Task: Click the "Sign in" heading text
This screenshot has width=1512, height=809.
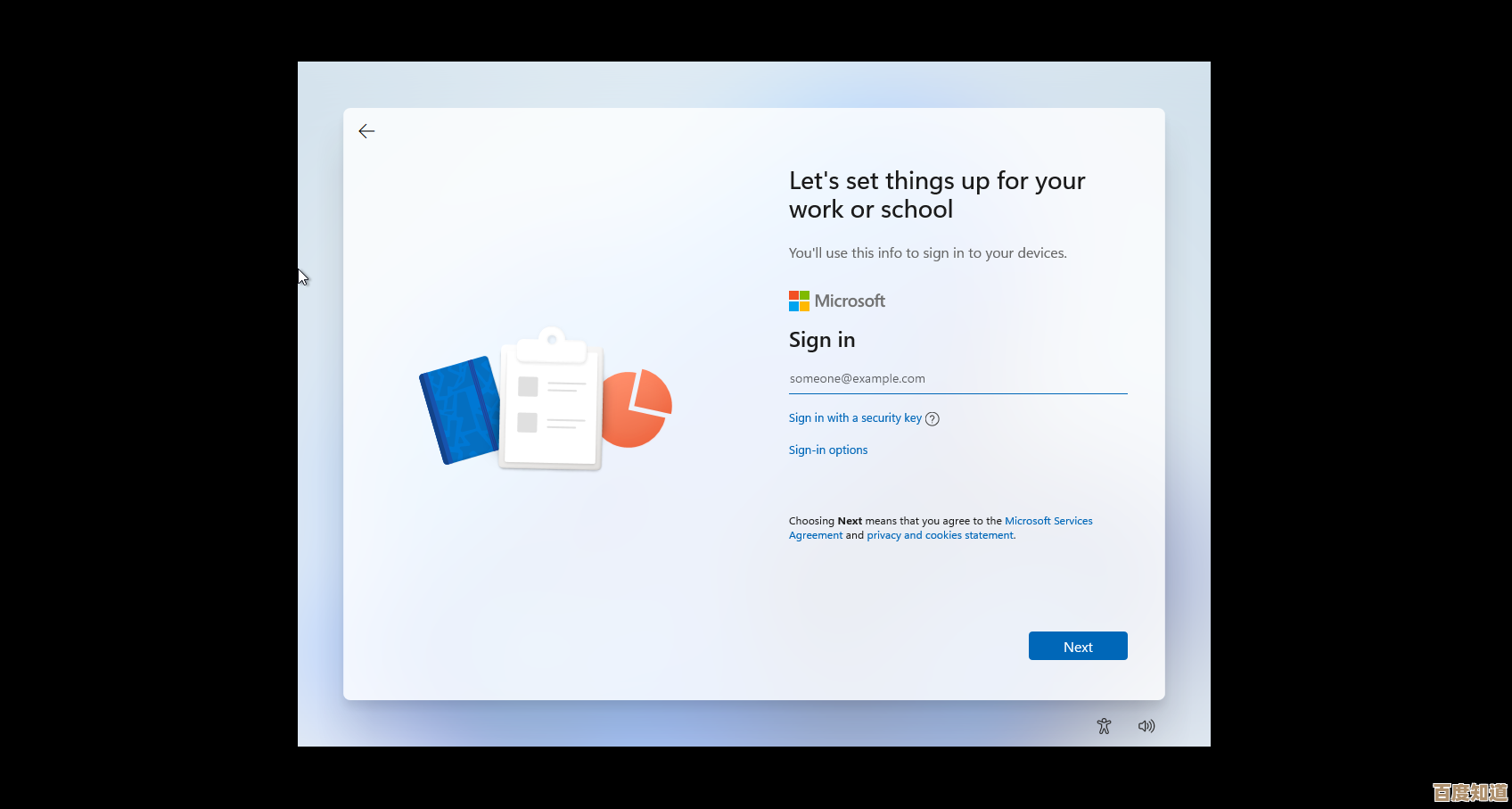Action: tap(821, 340)
